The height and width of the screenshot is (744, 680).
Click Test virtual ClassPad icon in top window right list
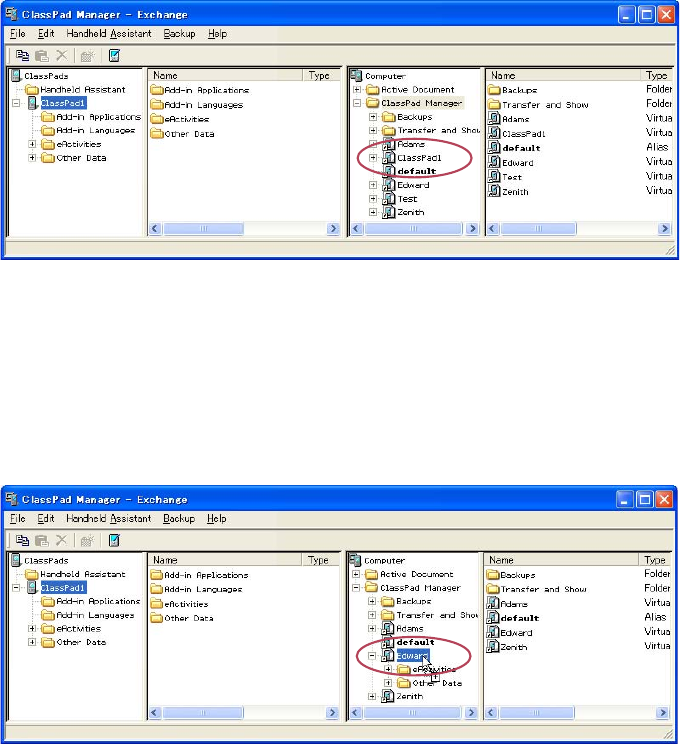coord(494,177)
